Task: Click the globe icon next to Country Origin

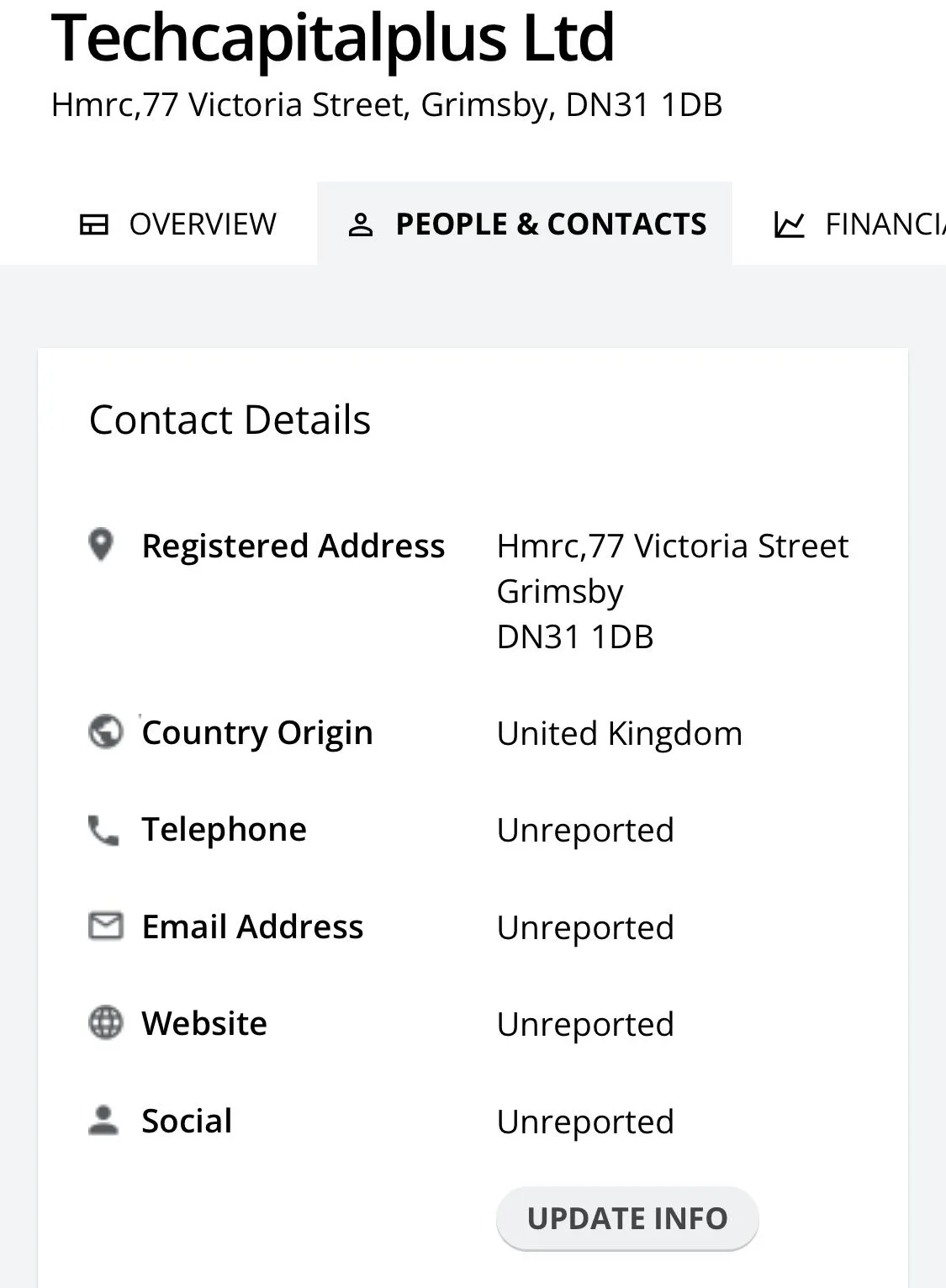Action: pos(105,731)
